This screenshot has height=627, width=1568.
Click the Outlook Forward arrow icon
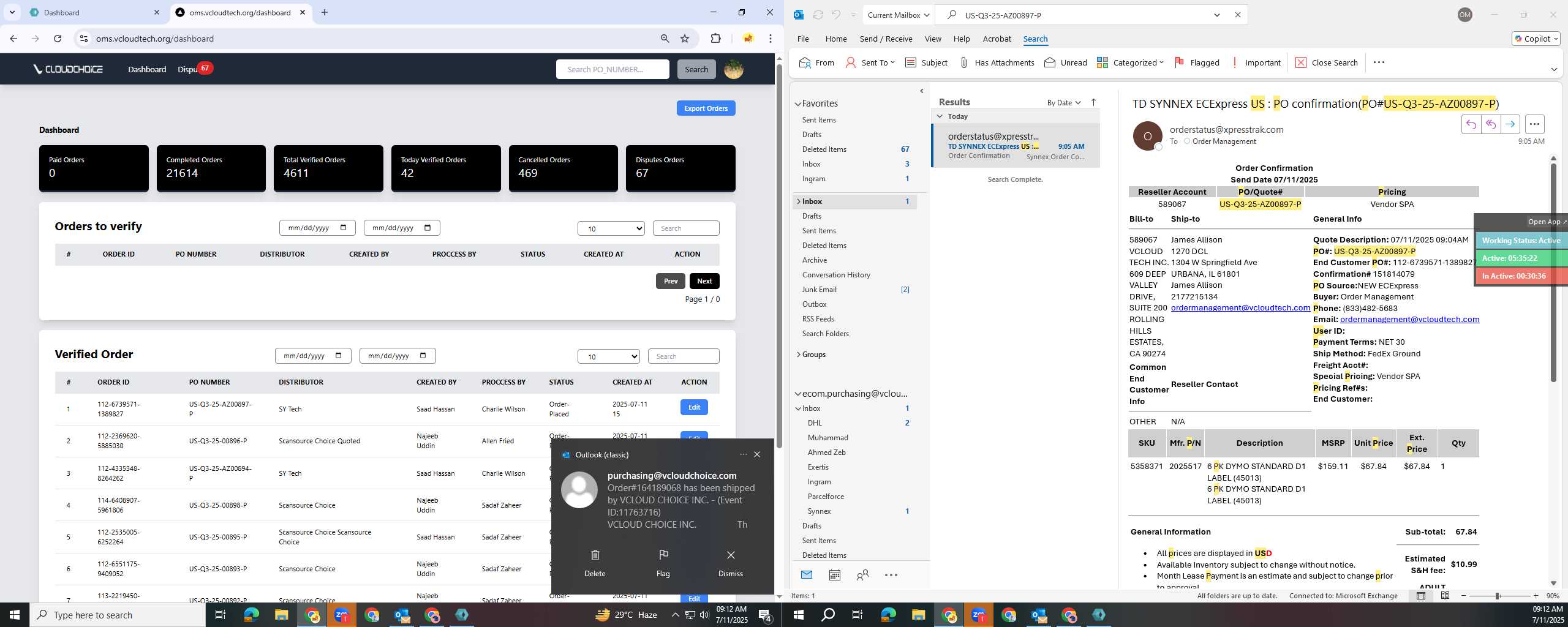tap(1510, 124)
